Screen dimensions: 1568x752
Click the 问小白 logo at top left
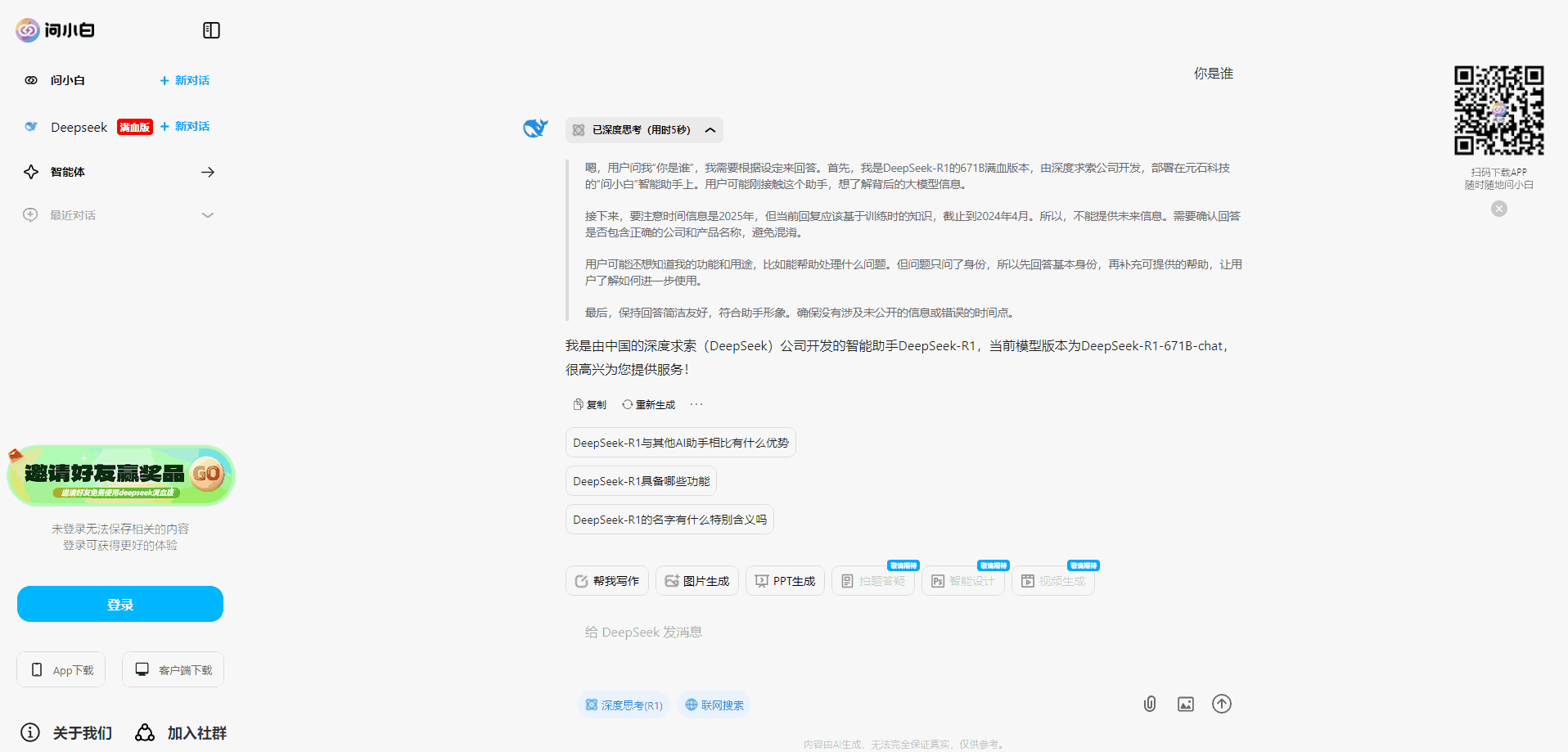tap(55, 30)
